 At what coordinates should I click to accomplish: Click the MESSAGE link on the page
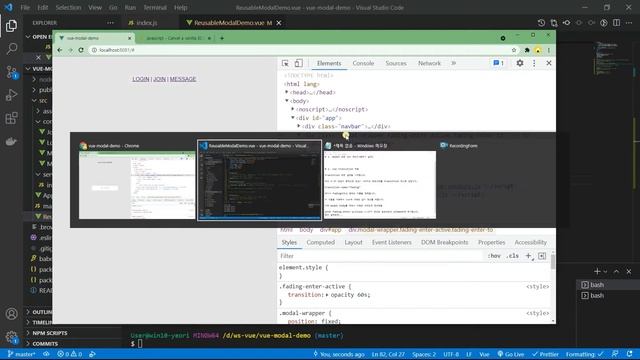pyautogui.click(x=183, y=79)
